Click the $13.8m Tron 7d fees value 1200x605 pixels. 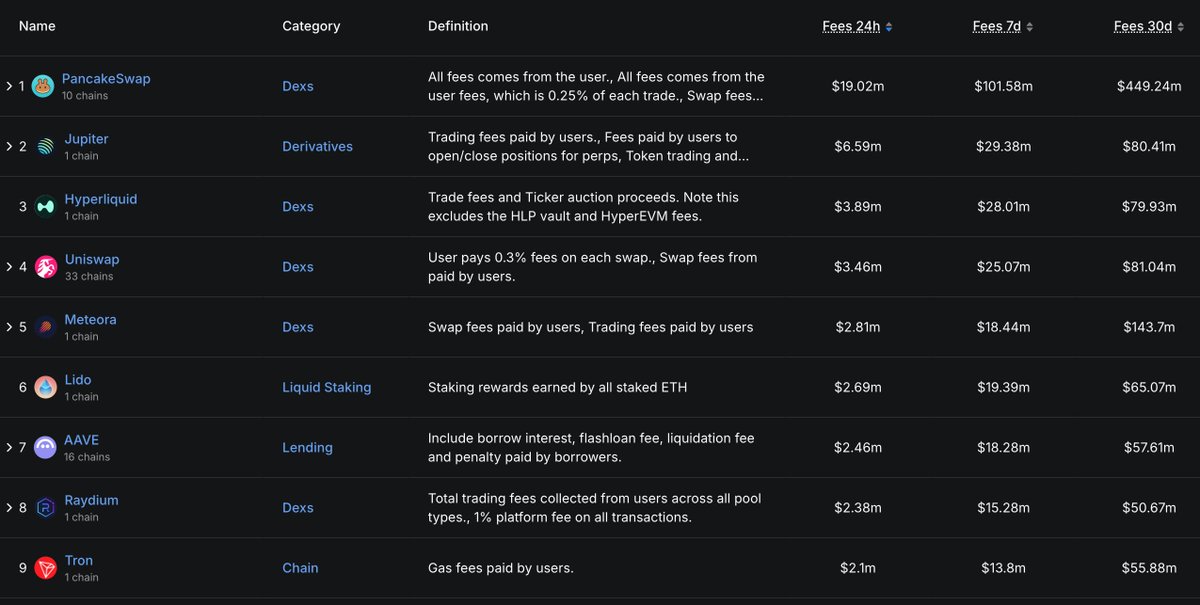pos(1004,568)
